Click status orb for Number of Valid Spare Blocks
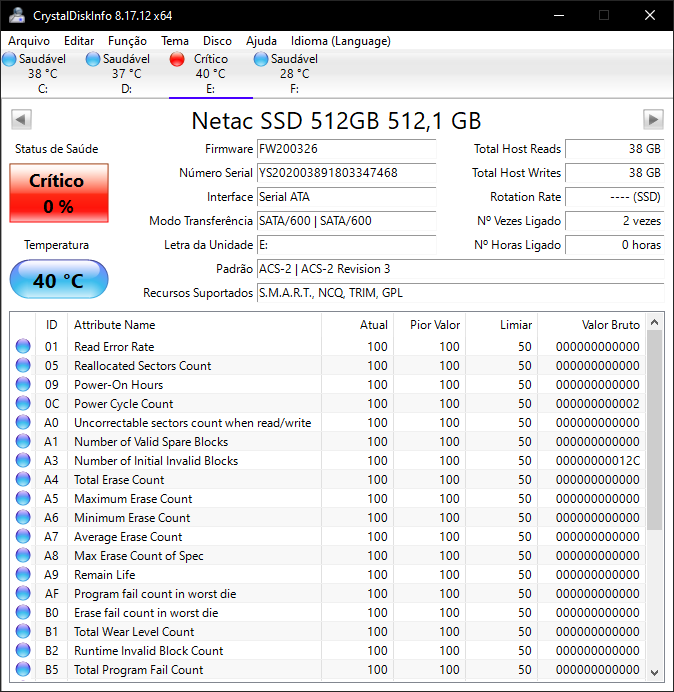Viewport: 674px width, 692px height. pyautogui.click(x=23, y=441)
